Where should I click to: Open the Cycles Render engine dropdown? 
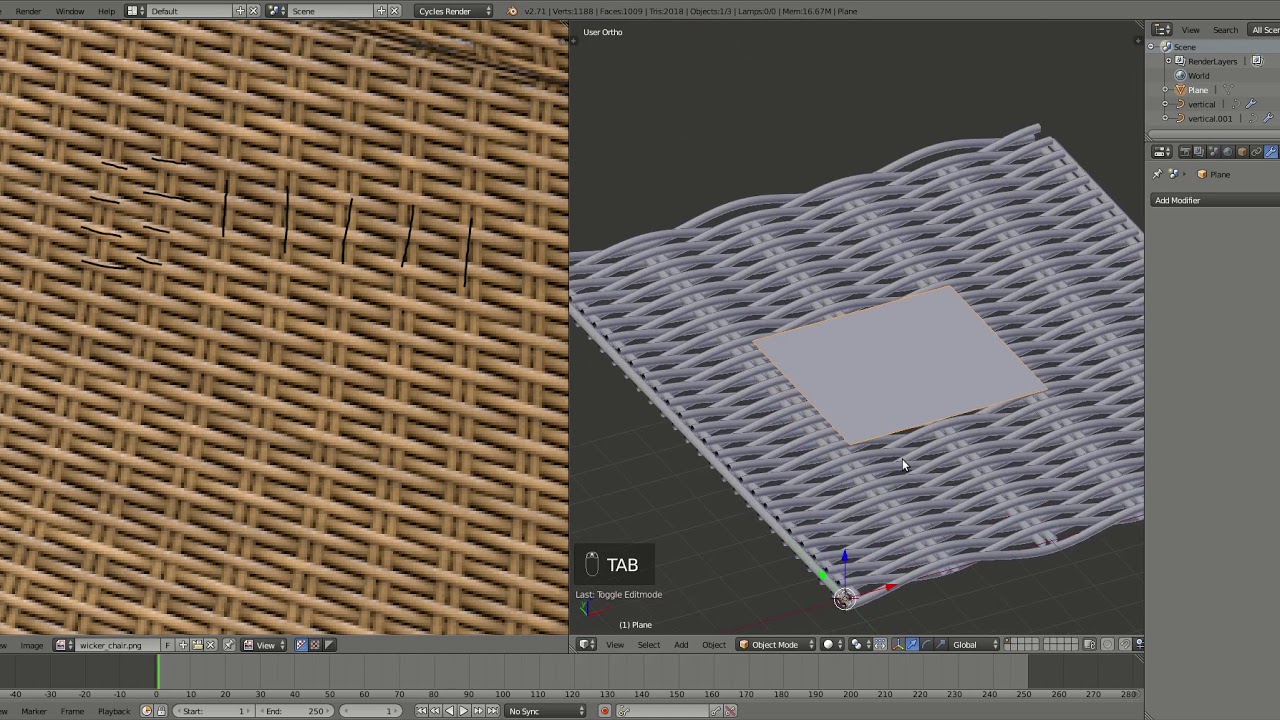click(454, 11)
